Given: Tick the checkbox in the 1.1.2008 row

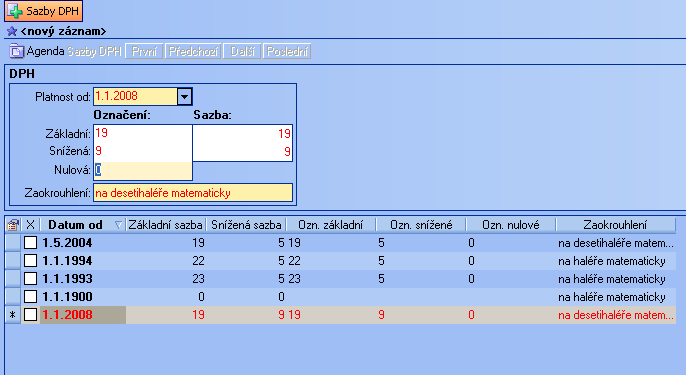Looking at the screenshot, I should click(x=30, y=315).
